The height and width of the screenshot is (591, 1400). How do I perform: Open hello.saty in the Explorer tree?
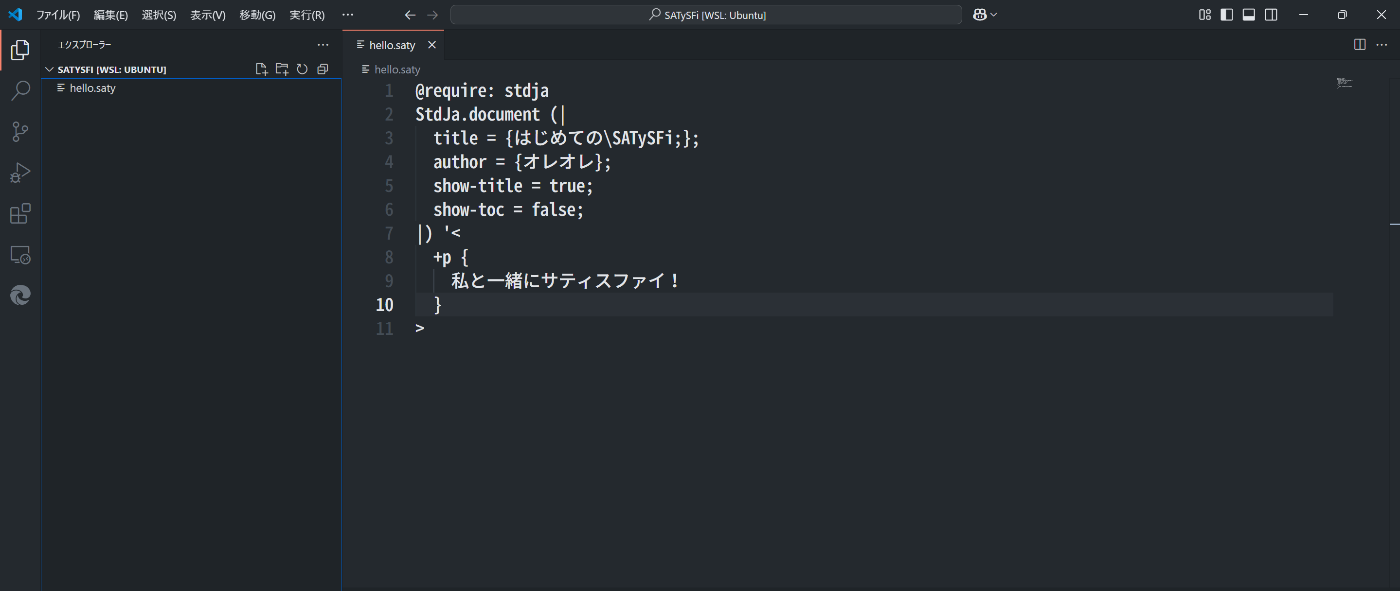(191, 88)
